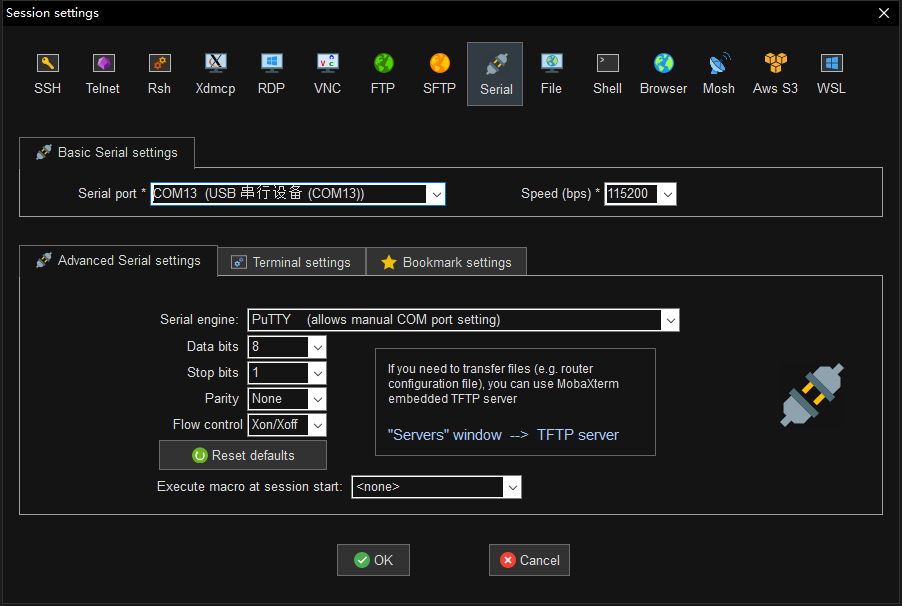This screenshot has height=606, width=902.
Task: Select the FTP session type
Action: click(383, 74)
